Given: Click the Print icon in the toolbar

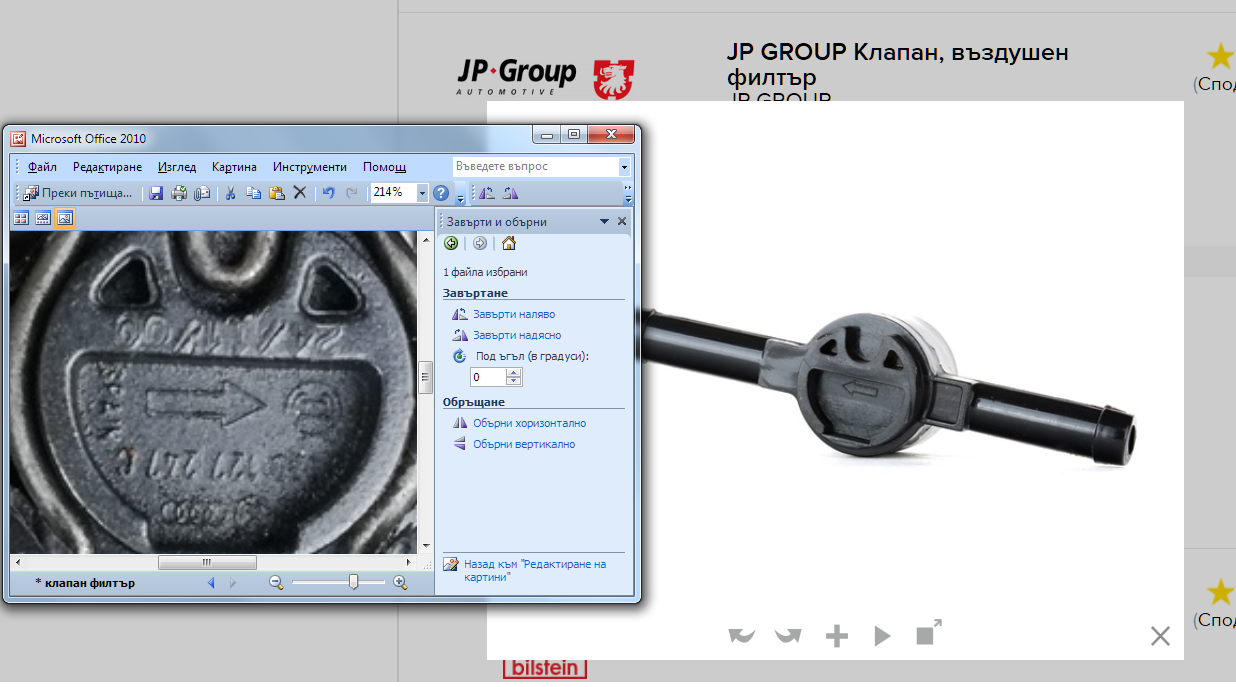Looking at the screenshot, I should [x=179, y=193].
